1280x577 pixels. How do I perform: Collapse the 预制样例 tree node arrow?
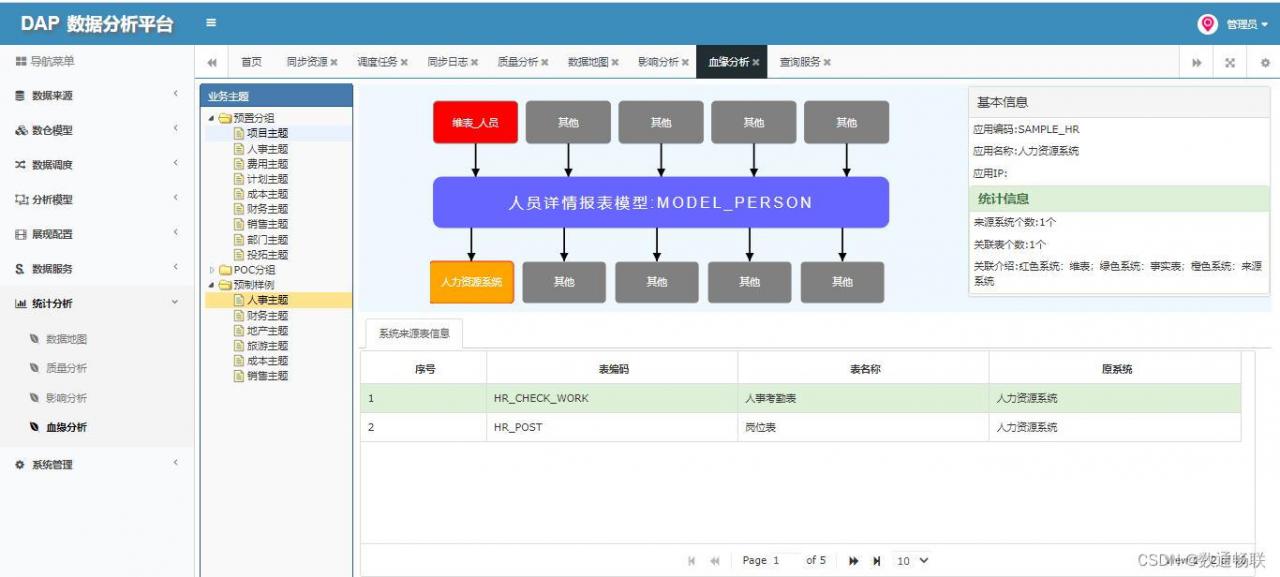coord(211,285)
